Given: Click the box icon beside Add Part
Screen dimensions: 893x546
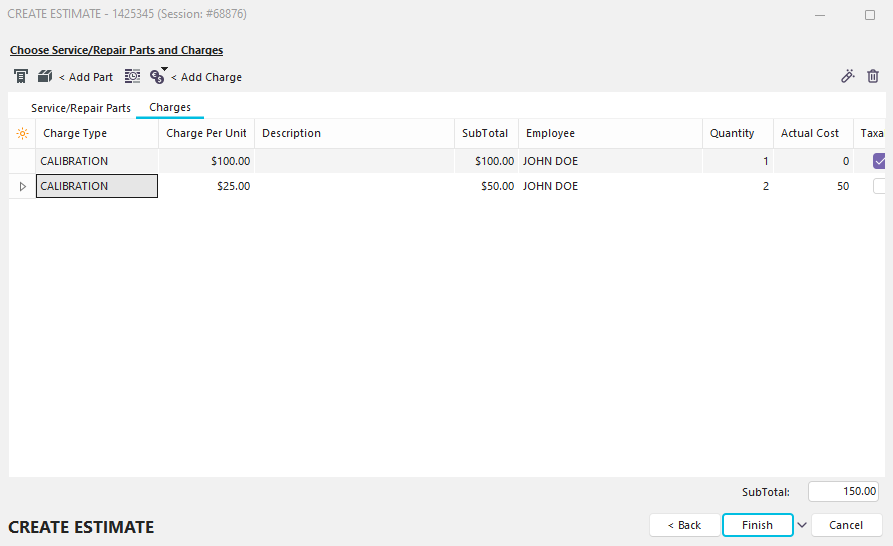Looking at the screenshot, I should click(45, 77).
